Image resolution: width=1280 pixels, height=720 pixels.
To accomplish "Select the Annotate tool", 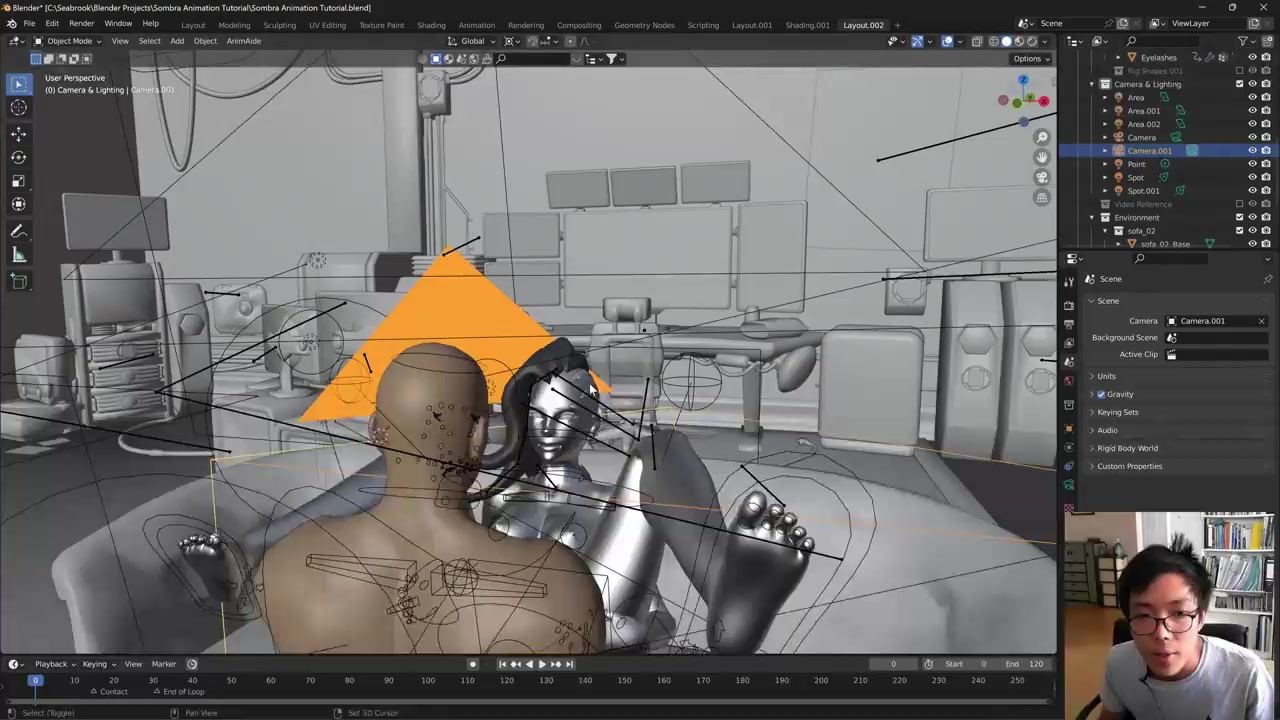I will click(x=18, y=231).
